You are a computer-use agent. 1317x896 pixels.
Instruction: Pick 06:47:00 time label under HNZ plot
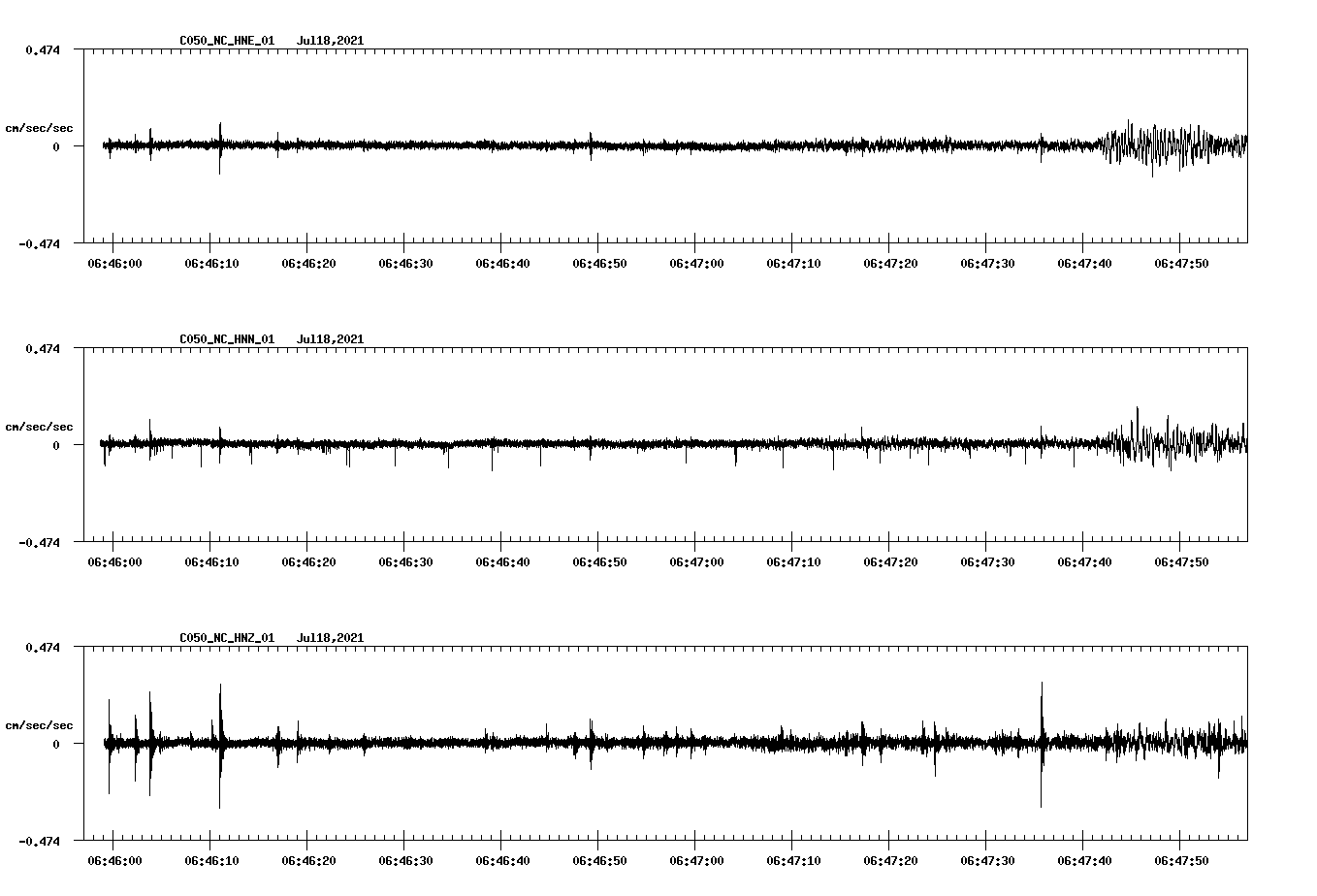tap(696, 861)
